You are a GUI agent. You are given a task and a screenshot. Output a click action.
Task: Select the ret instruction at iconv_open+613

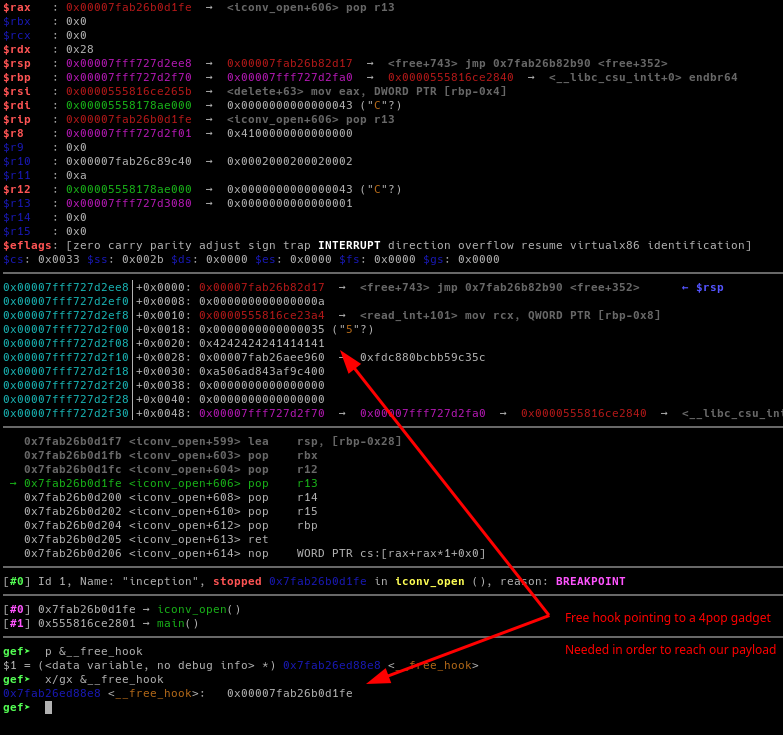pos(258,539)
